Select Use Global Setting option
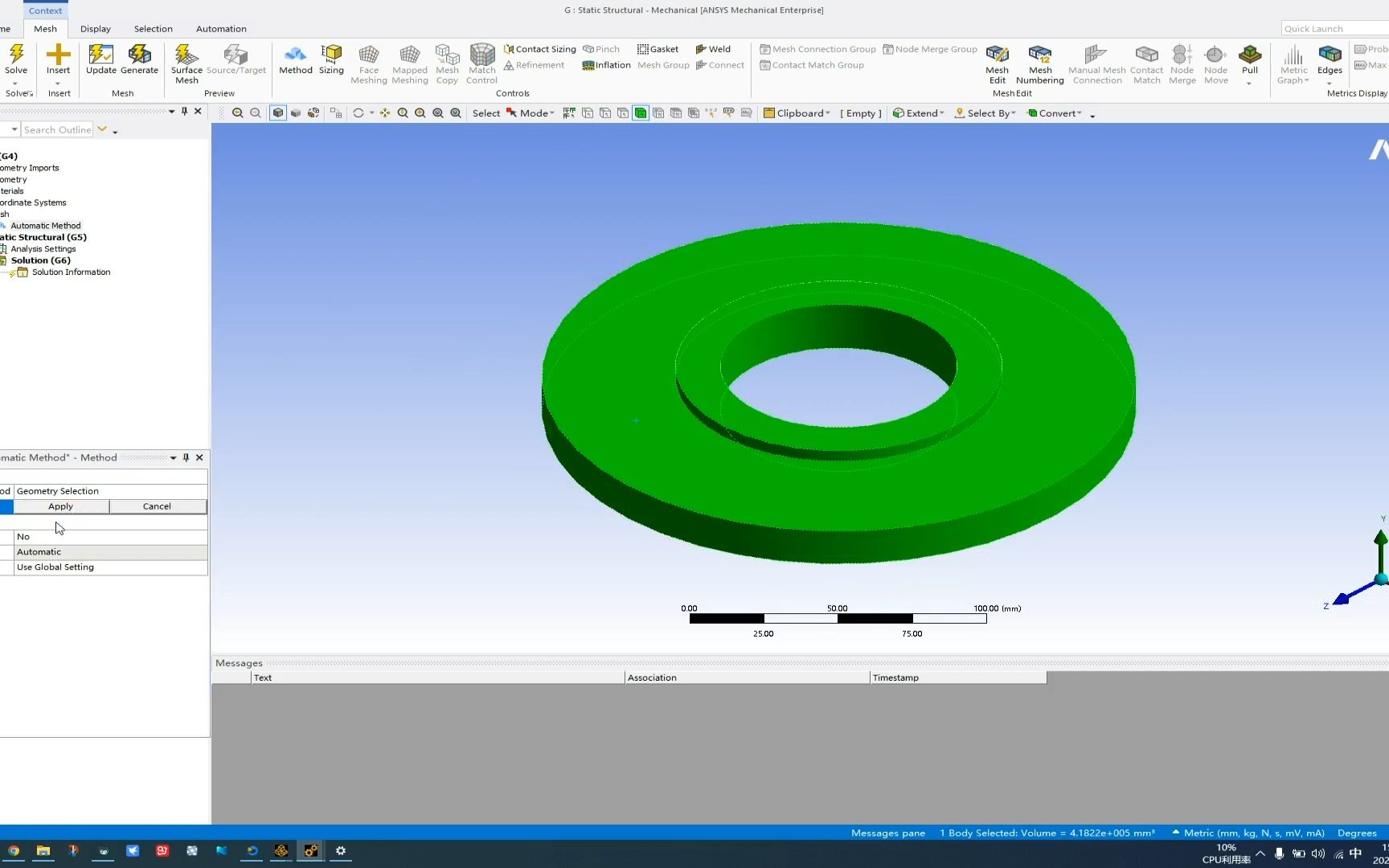This screenshot has height=868, width=1389. point(55,567)
